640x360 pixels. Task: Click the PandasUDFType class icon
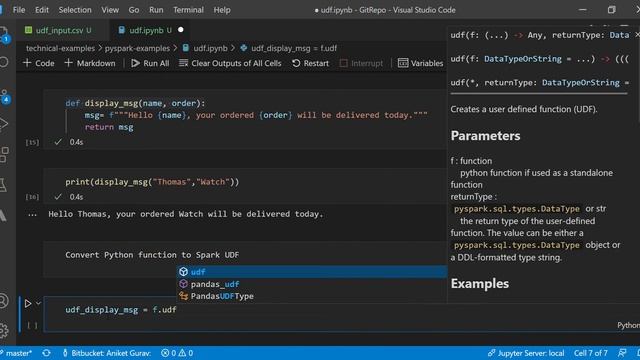(183, 296)
